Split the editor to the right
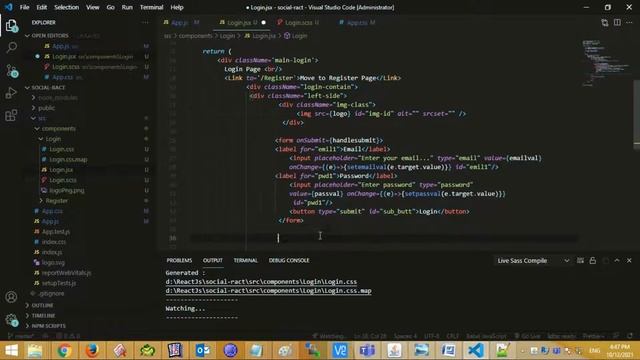Viewport: 640px width, 360px height. 617,22
